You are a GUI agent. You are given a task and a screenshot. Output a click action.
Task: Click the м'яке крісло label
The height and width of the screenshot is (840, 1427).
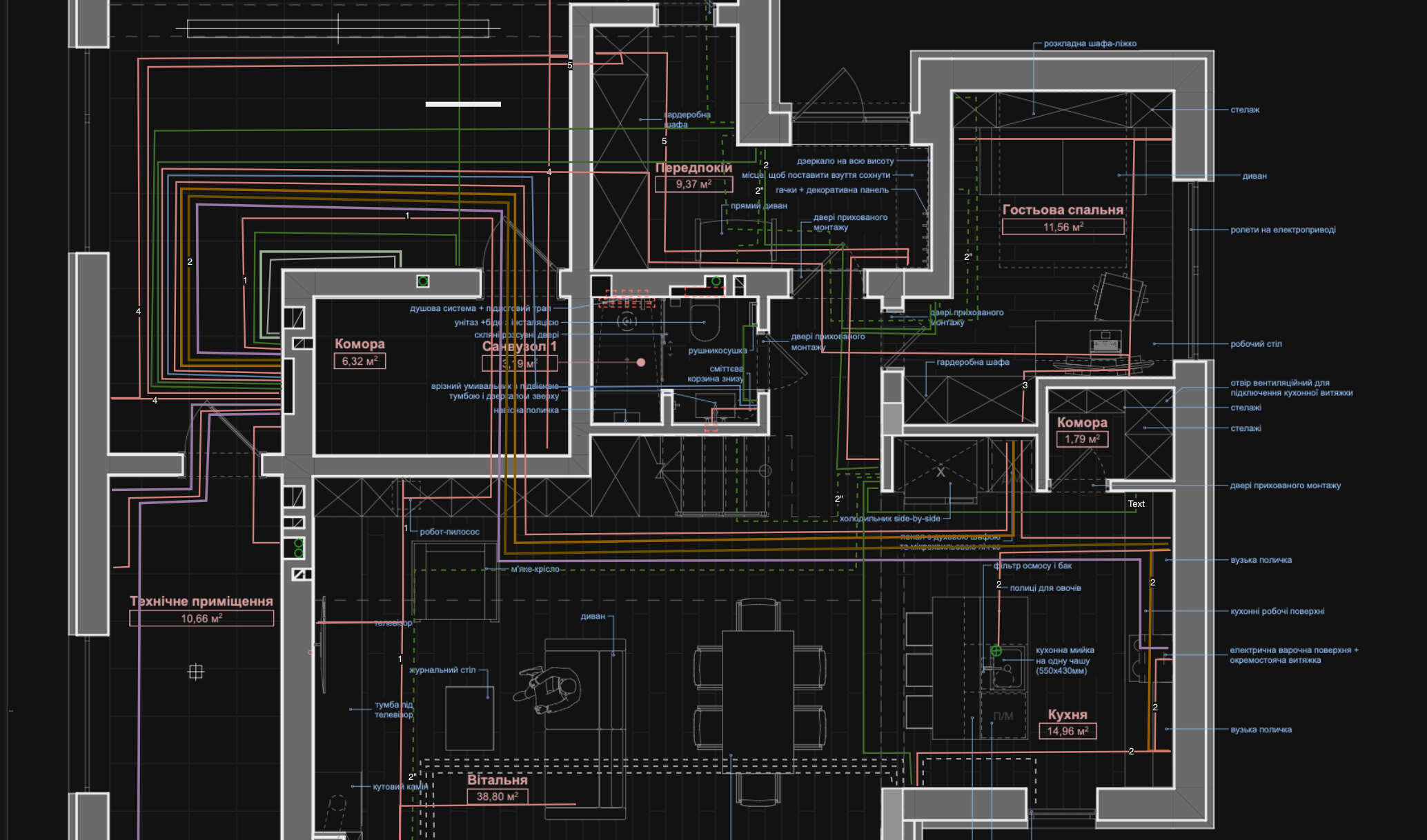tap(535, 569)
